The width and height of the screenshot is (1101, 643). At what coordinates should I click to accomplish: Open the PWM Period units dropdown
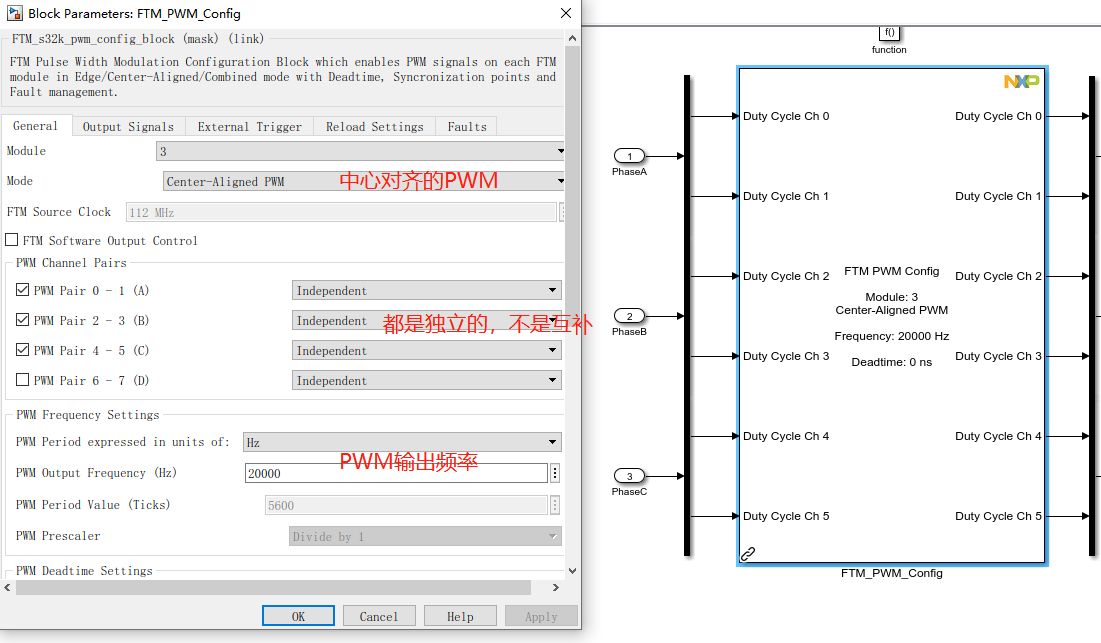pos(554,441)
